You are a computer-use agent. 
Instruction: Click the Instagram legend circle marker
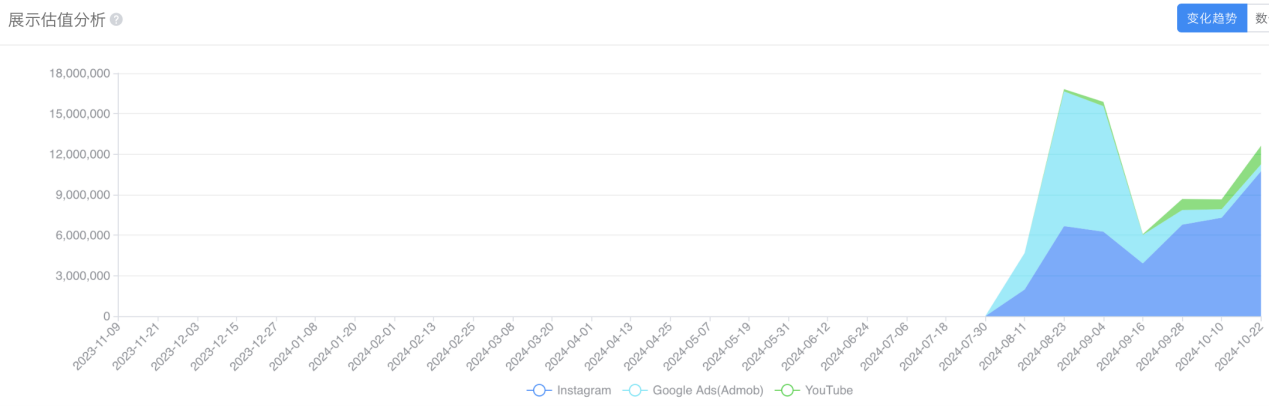pyautogui.click(x=538, y=390)
